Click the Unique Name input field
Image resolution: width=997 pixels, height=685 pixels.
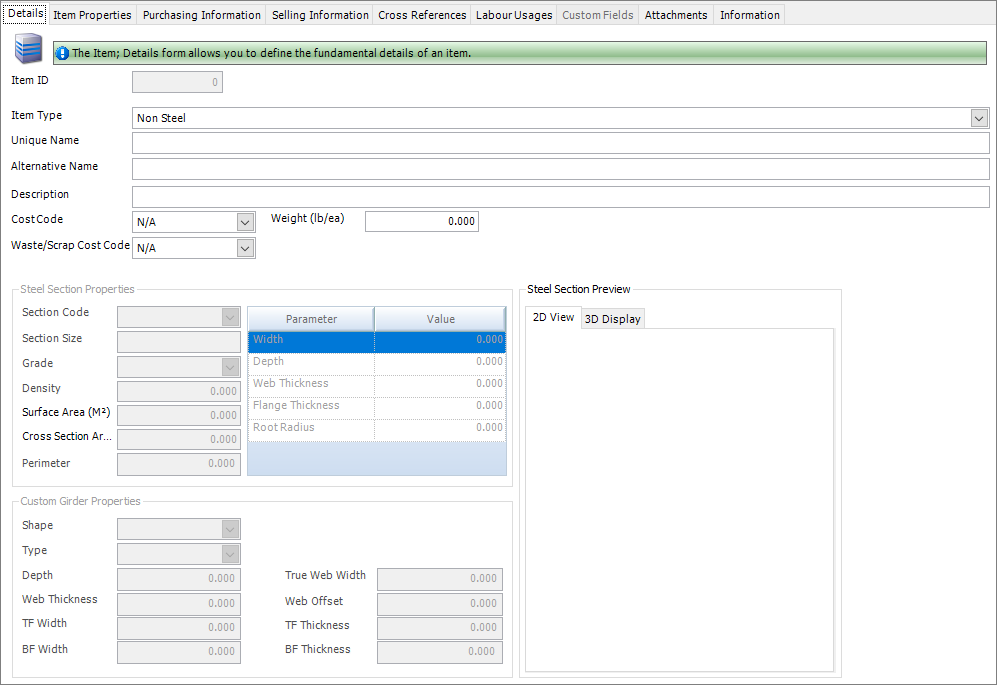tap(560, 143)
